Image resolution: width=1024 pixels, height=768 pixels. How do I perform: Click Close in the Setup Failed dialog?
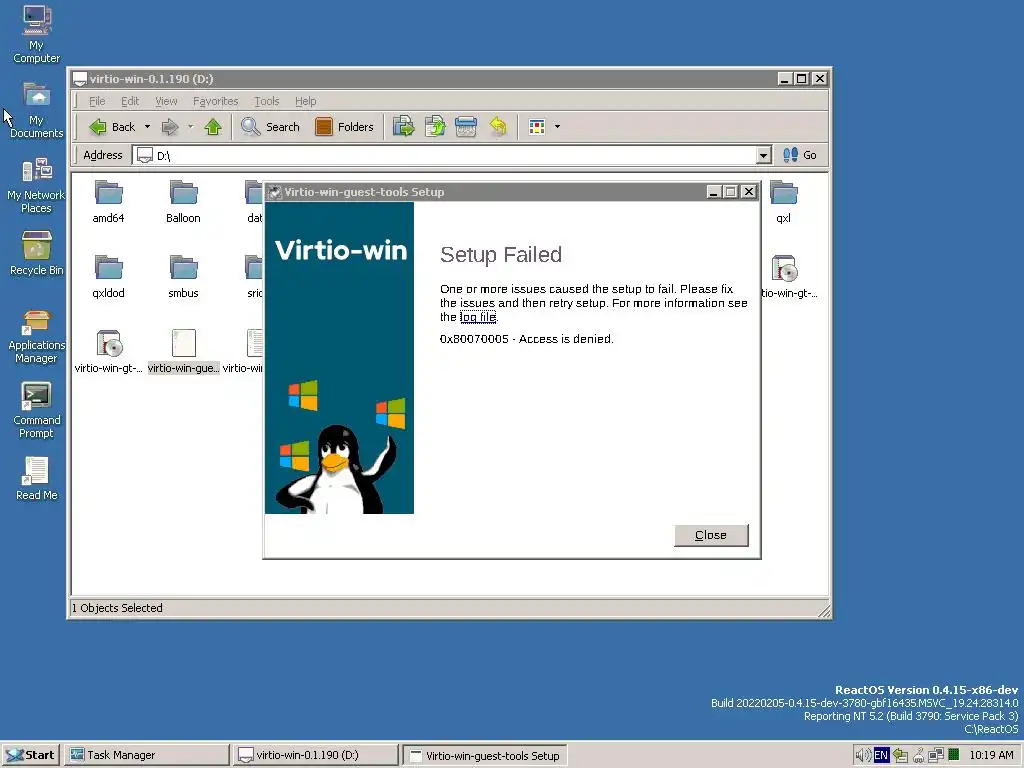click(711, 536)
